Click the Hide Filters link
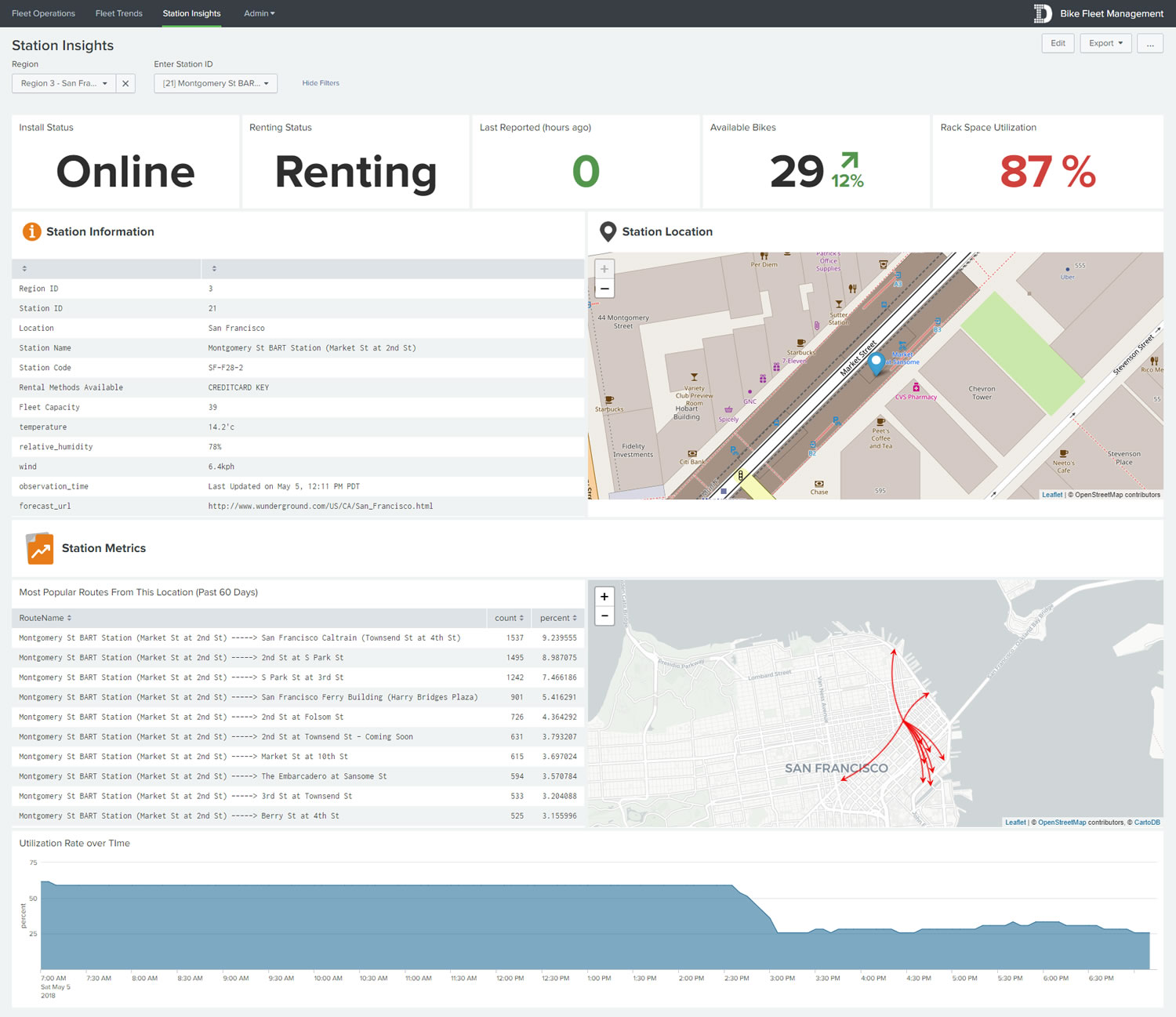Viewport: 1176px width, 1017px height. tap(321, 83)
